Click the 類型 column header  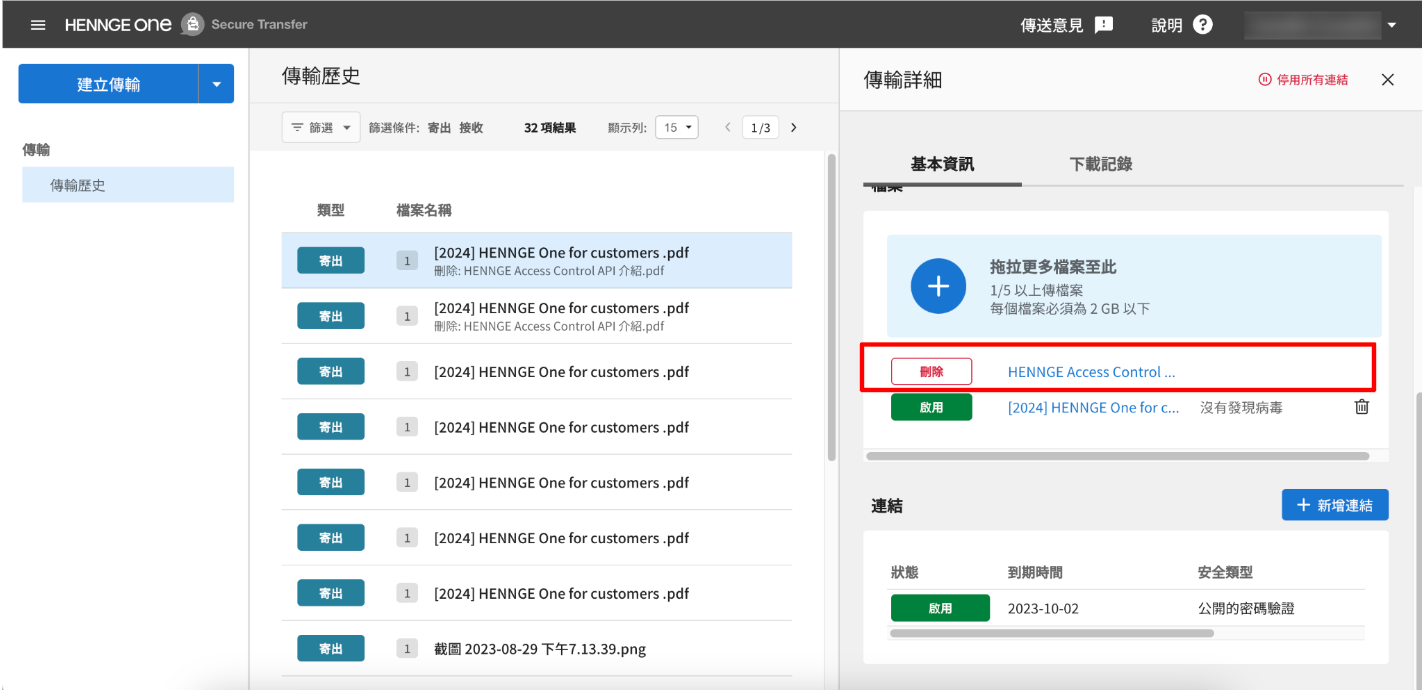click(x=331, y=210)
